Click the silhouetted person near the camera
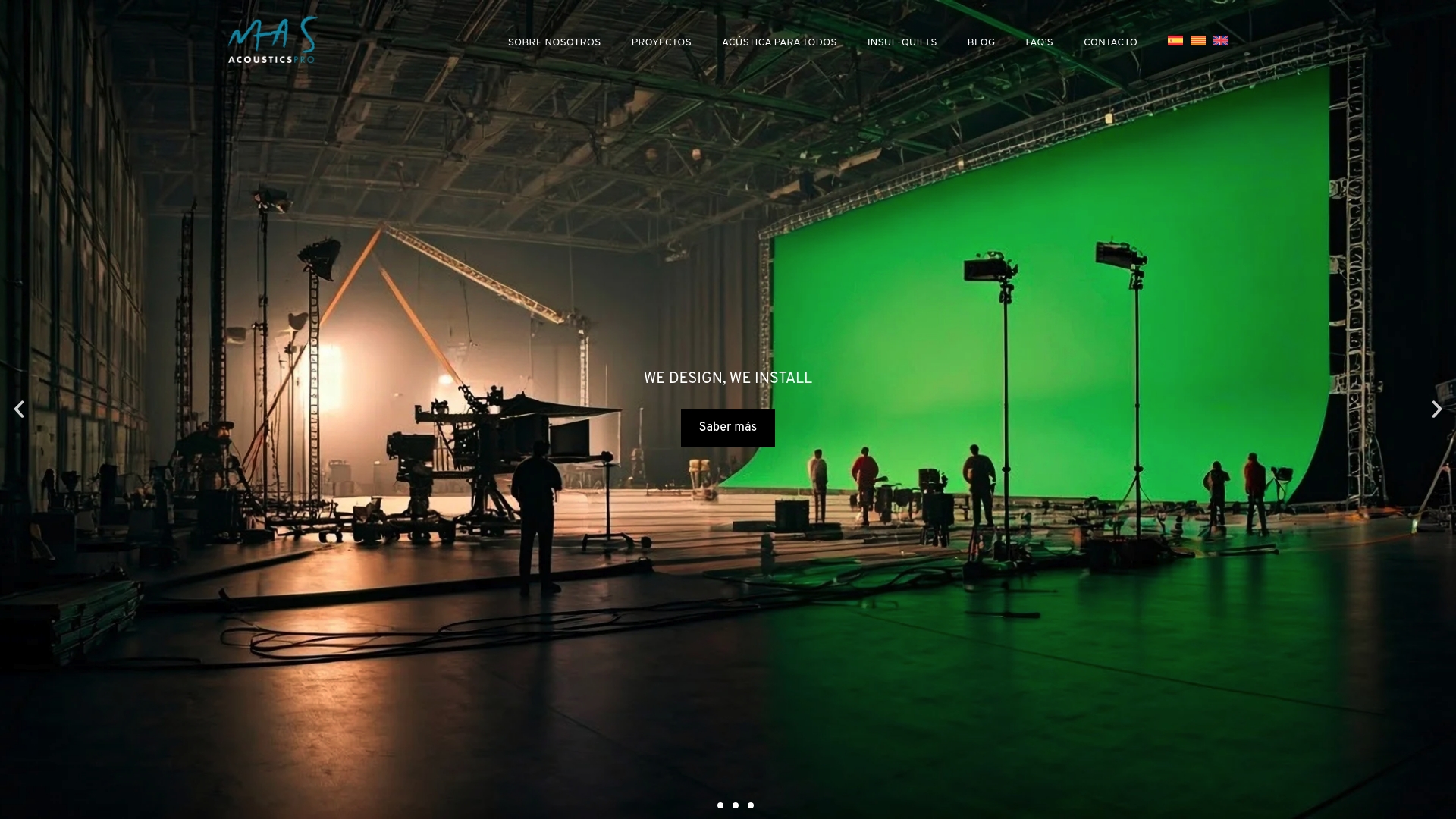Screen dimensions: 1456x819 [x=537, y=516]
